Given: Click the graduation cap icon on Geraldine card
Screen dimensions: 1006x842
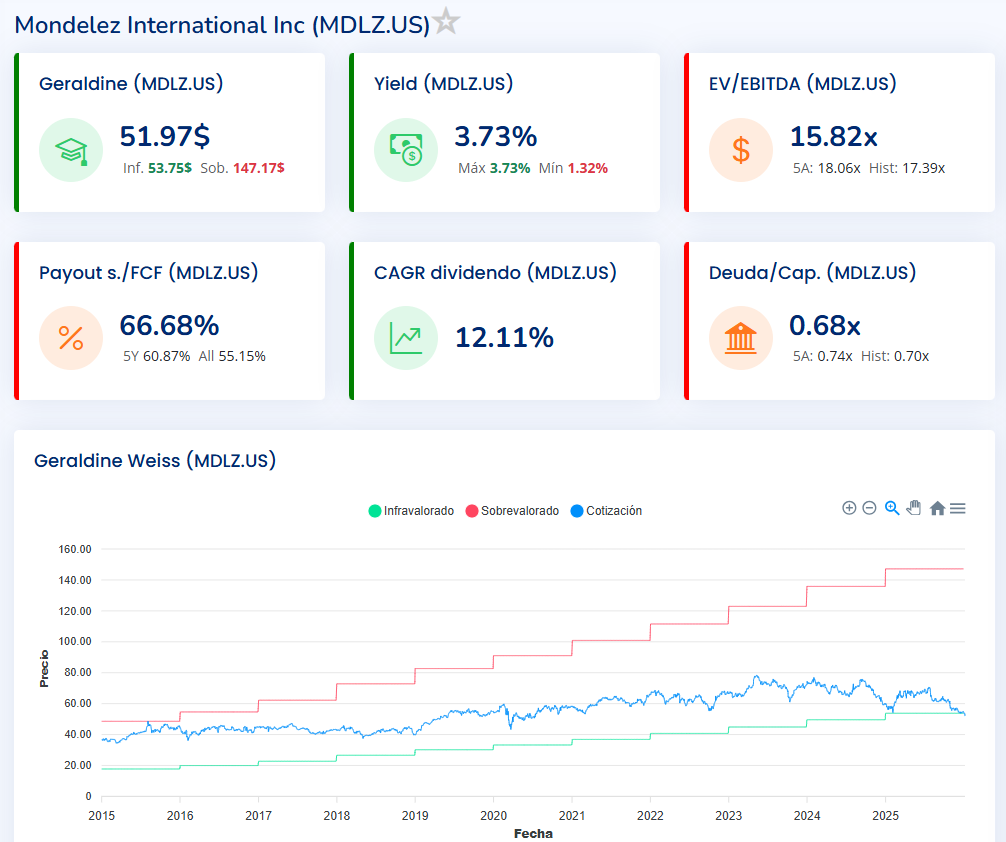Looking at the screenshot, I should click(71, 150).
